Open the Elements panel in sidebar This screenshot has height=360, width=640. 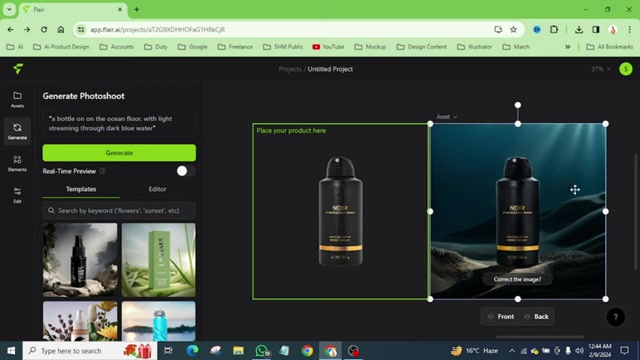17,163
